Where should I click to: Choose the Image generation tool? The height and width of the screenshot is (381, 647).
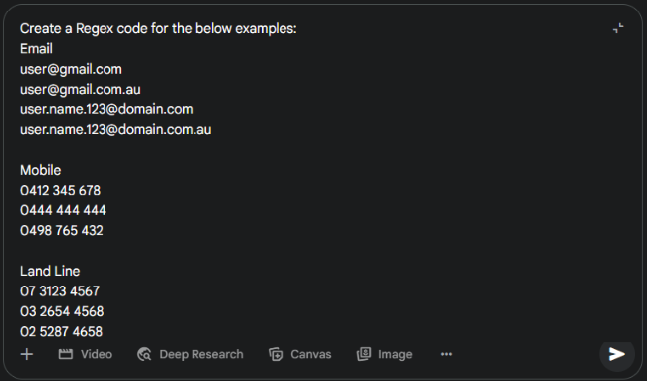pyautogui.click(x=385, y=354)
